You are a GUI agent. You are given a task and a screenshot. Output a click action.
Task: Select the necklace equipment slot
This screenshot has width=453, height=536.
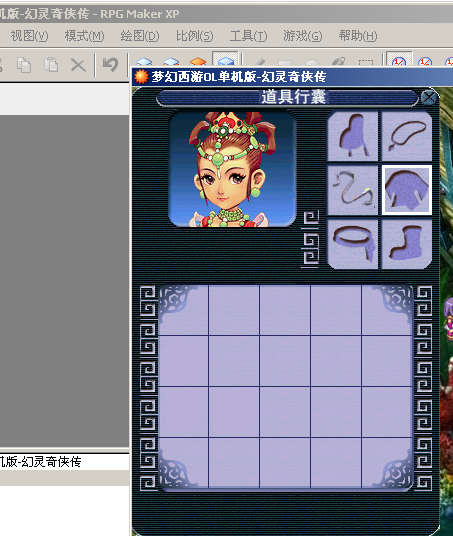point(407,136)
